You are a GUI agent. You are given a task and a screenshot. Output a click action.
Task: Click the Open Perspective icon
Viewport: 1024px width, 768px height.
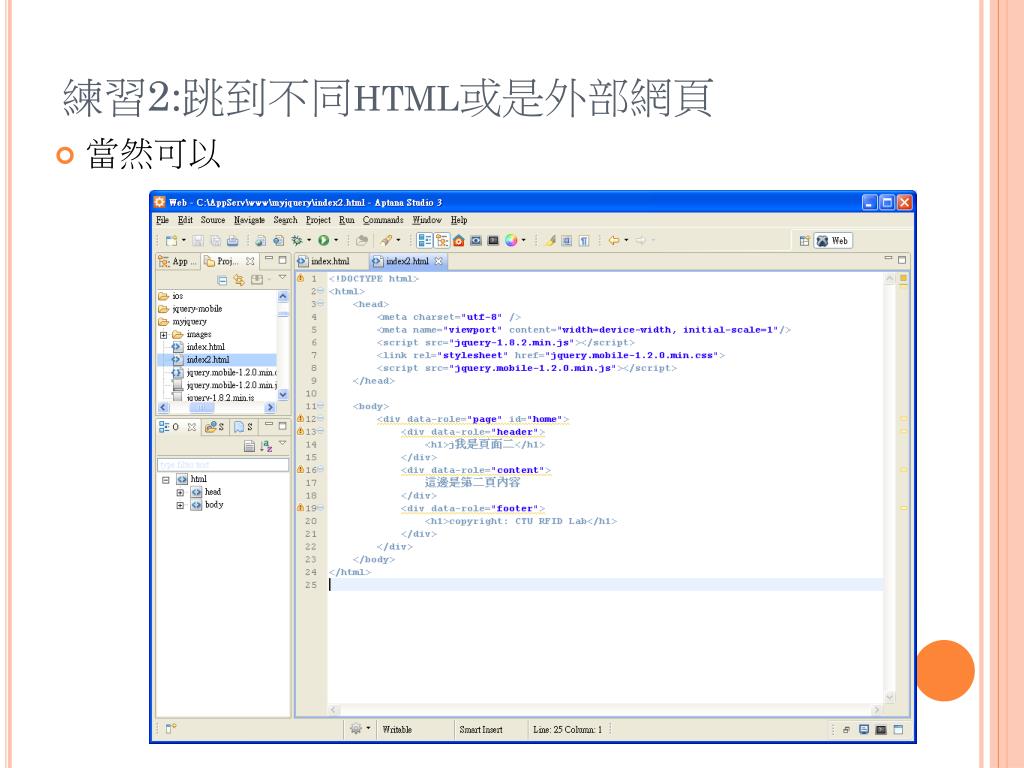pyautogui.click(x=804, y=241)
